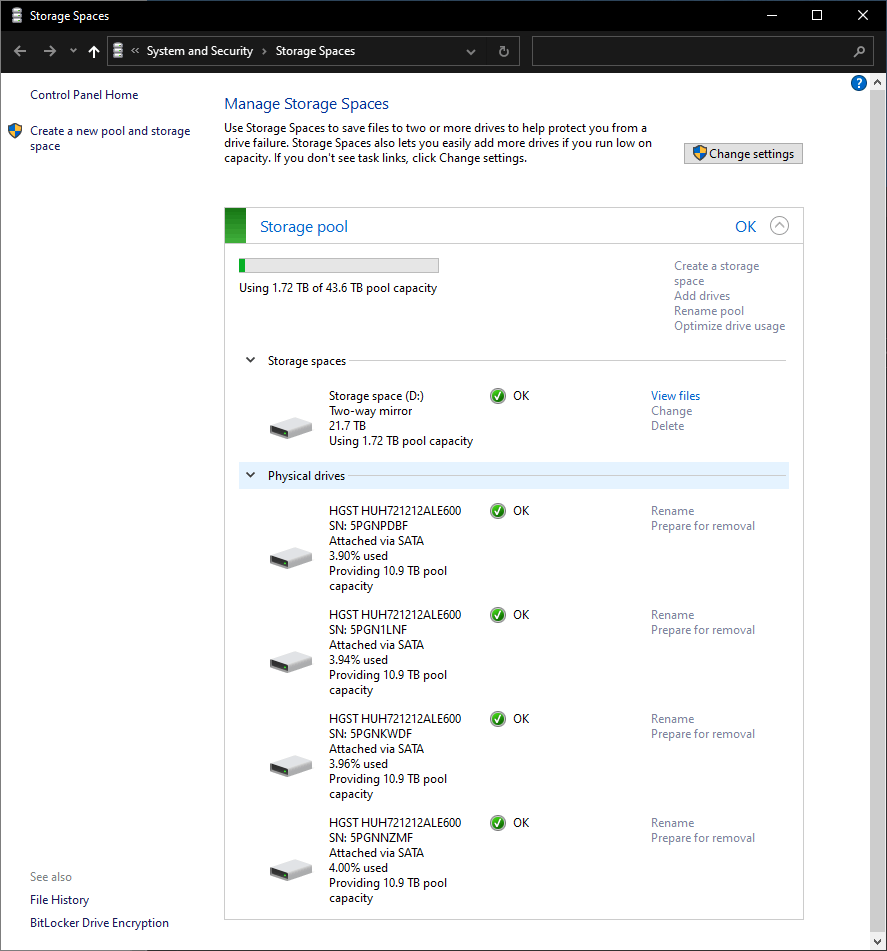887x951 pixels.
Task: Collapse the Storage spaces group
Action: click(x=250, y=360)
